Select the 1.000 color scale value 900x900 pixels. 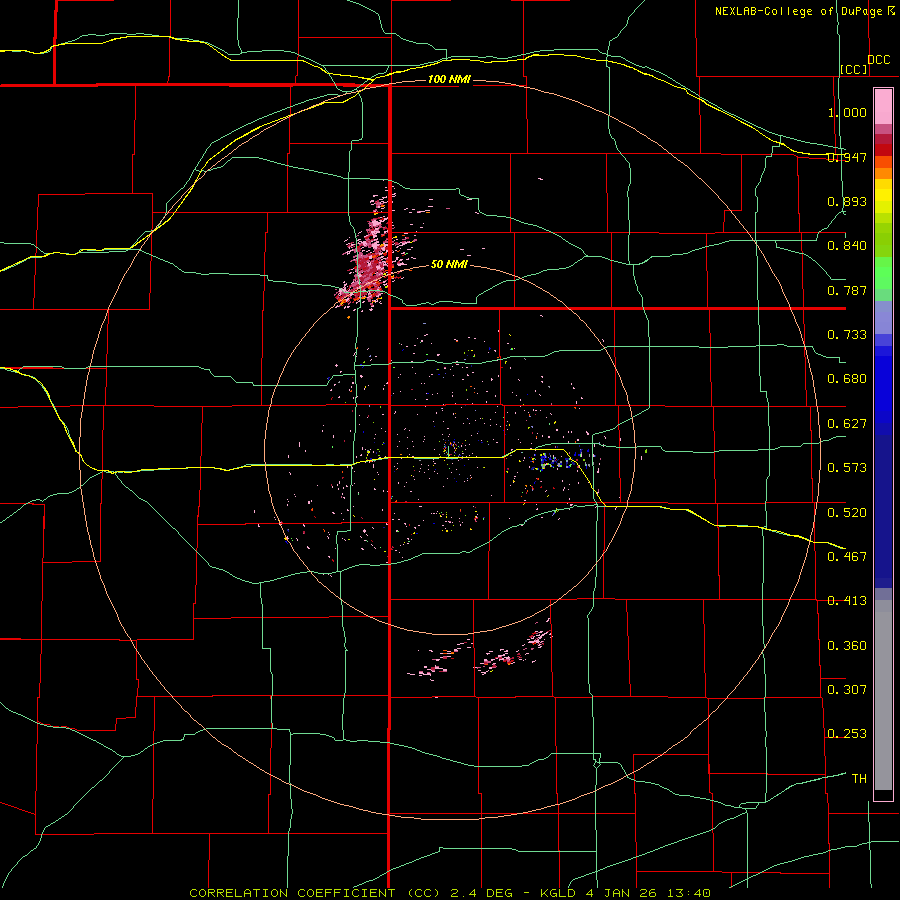pos(847,112)
